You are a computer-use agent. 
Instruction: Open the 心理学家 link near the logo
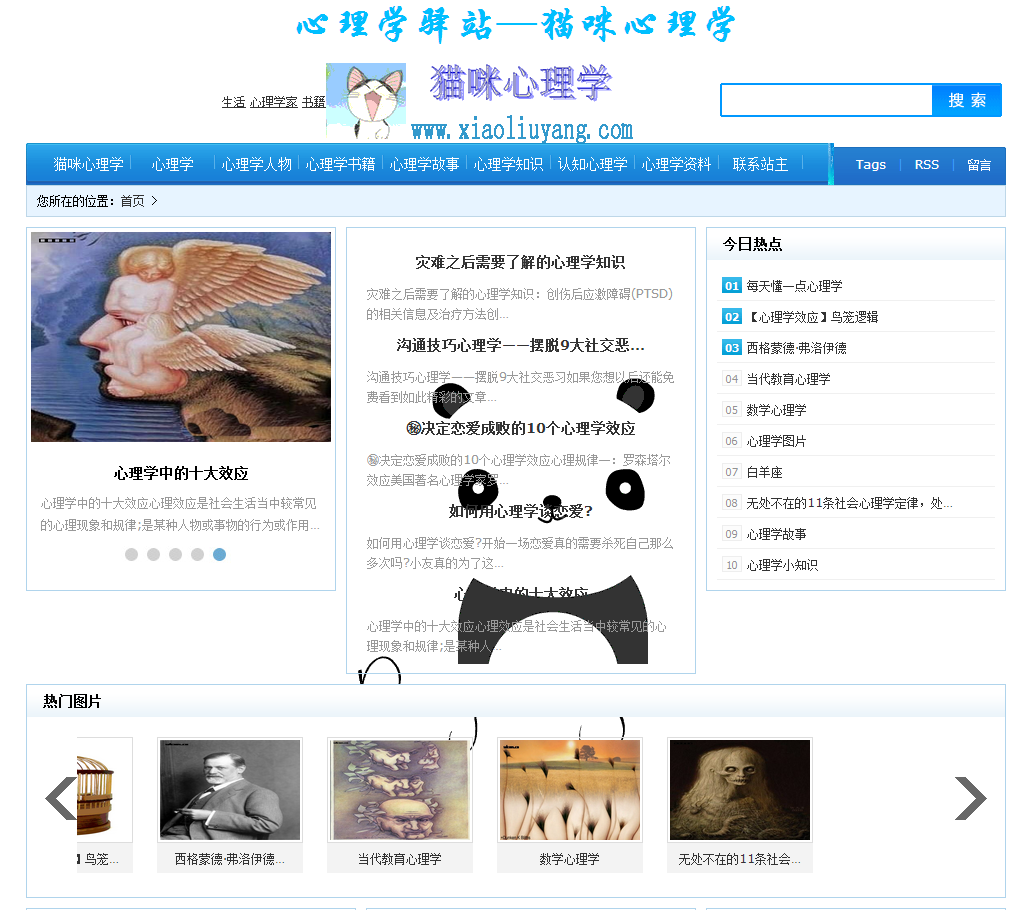tap(274, 102)
